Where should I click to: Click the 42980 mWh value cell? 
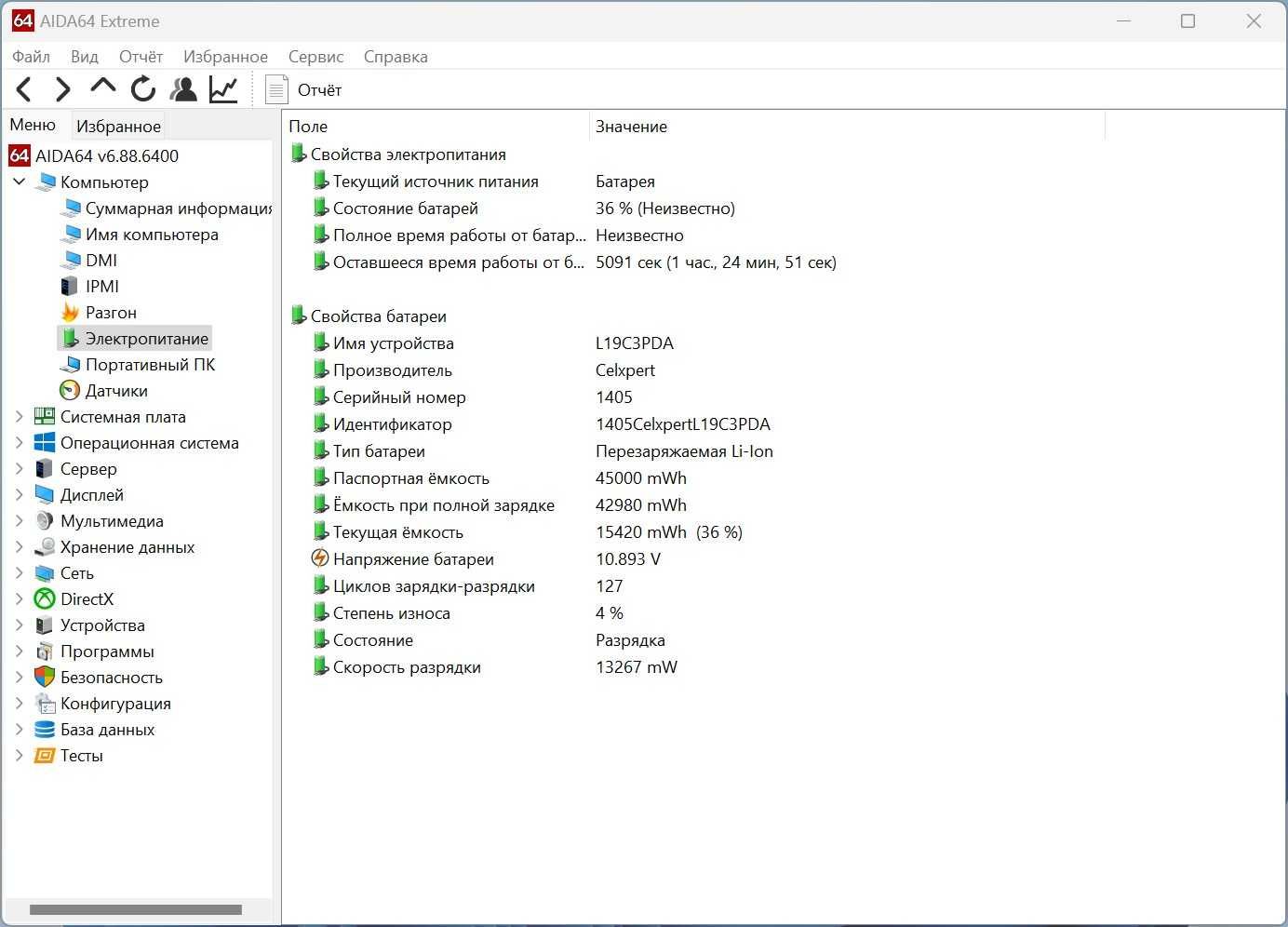point(641,504)
